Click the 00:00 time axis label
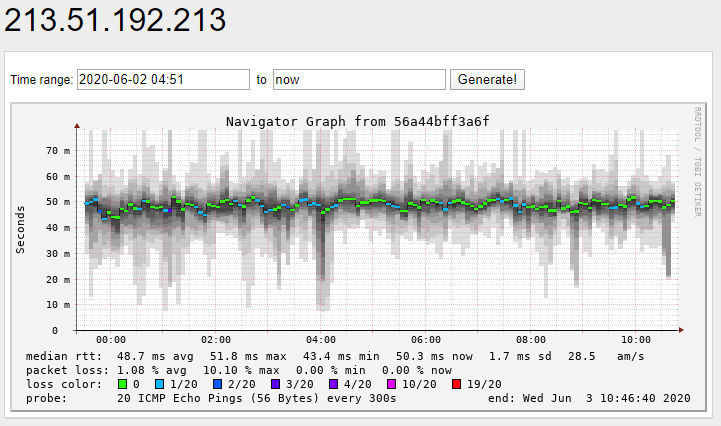Image resolution: width=721 pixels, height=426 pixels. click(x=110, y=340)
